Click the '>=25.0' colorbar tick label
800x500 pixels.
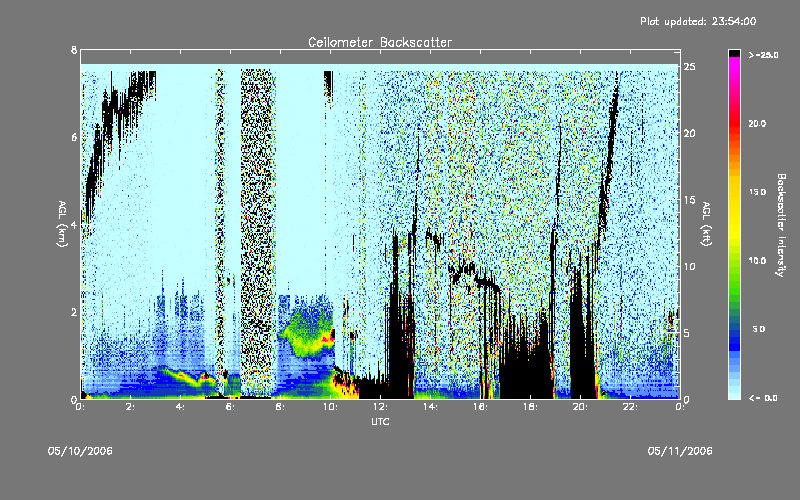763,55
